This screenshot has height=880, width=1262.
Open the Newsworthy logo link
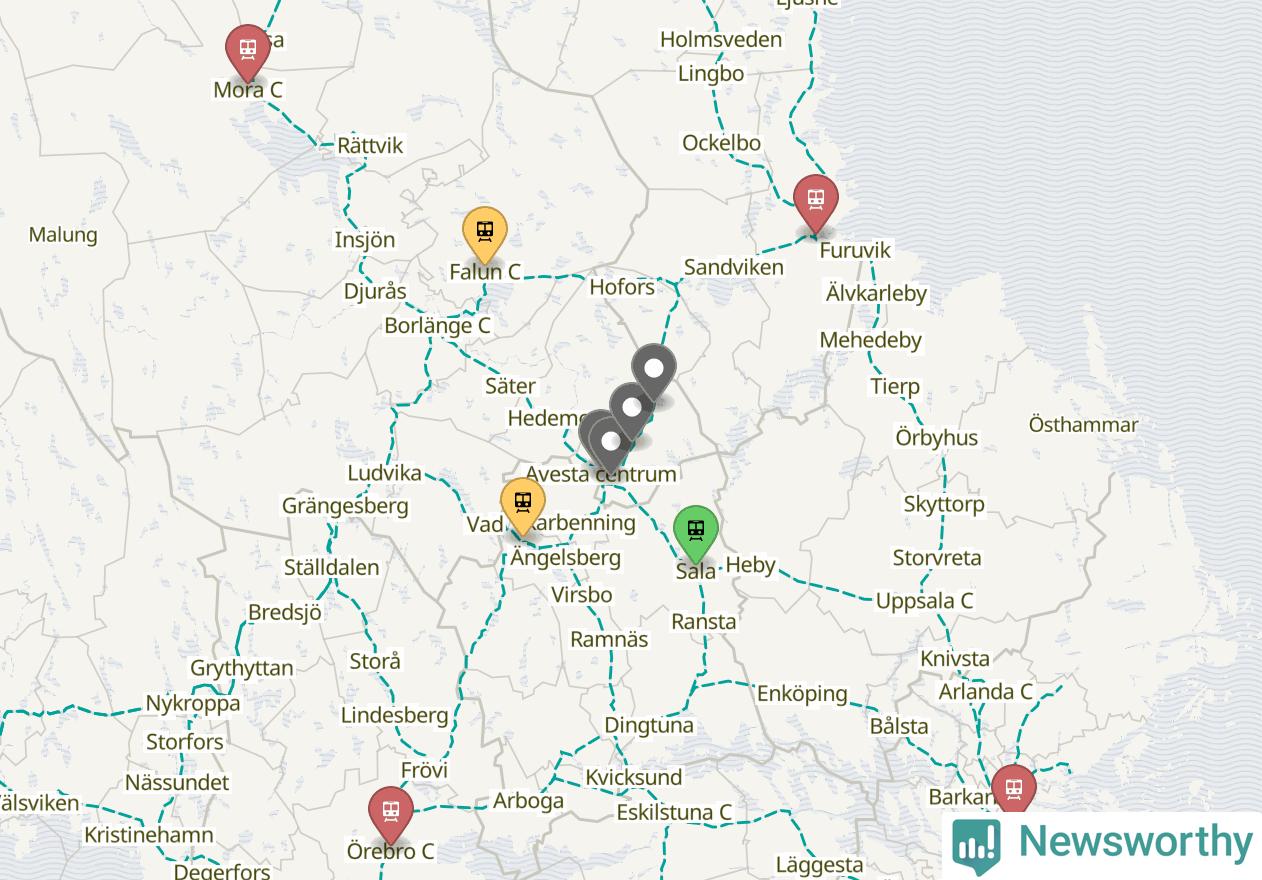point(1102,846)
